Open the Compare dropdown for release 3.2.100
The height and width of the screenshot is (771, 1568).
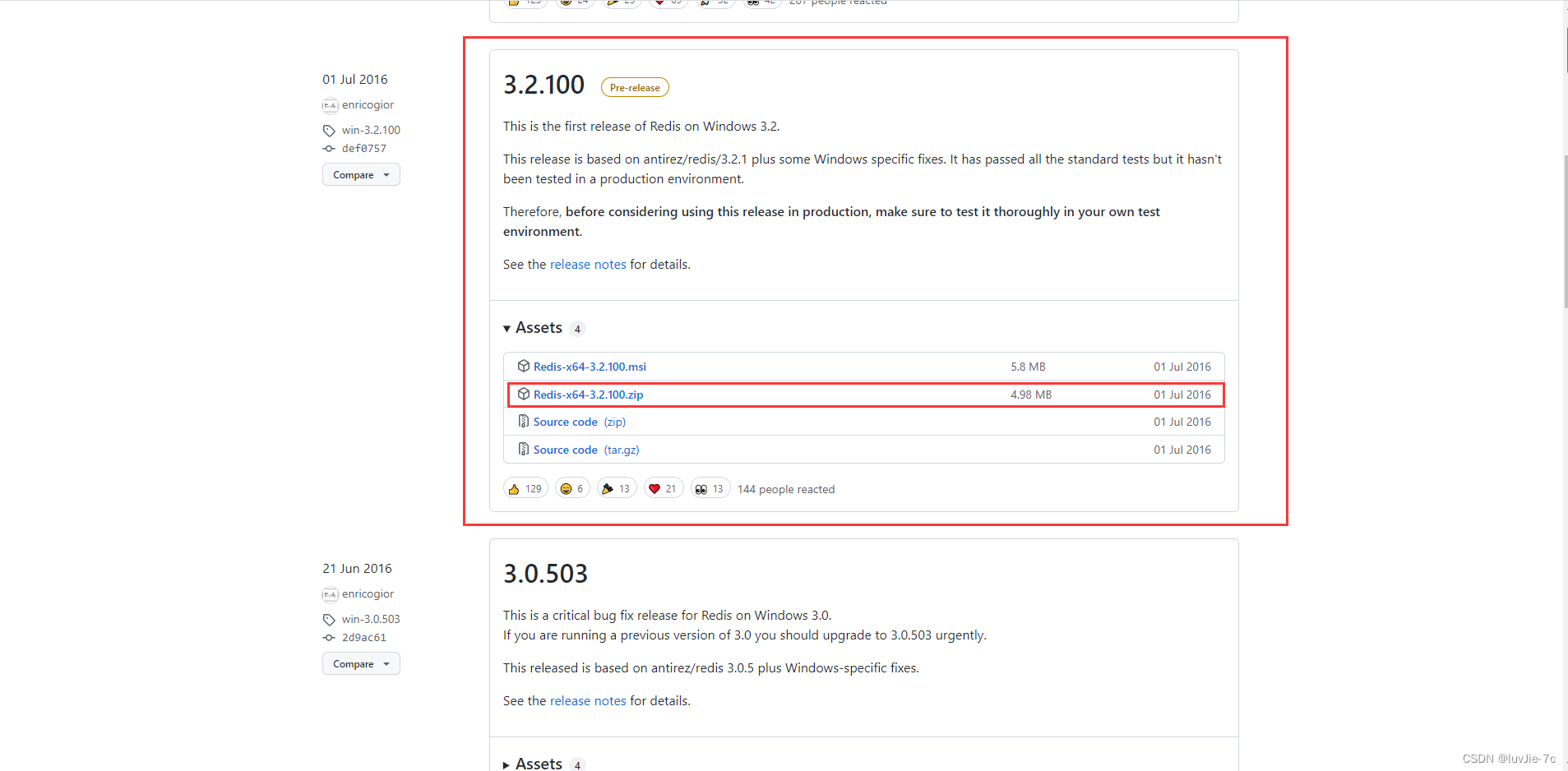pyautogui.click(x=361, y=175)
